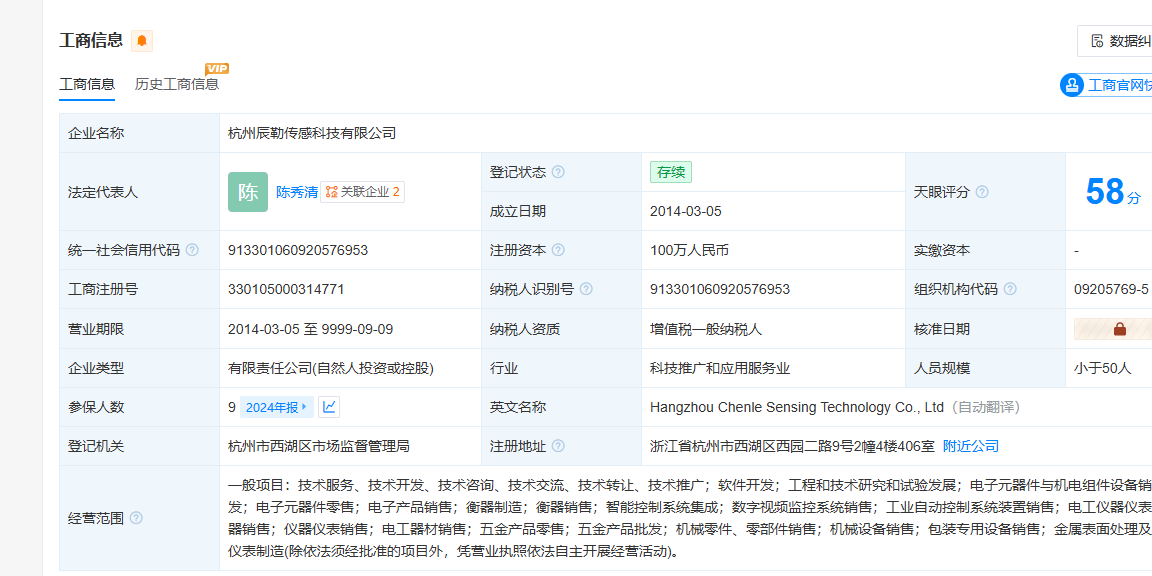Viewport: 1152px width, 576px height.
Task: Click the 陈 avatar thumbnail
Action: 248,192
